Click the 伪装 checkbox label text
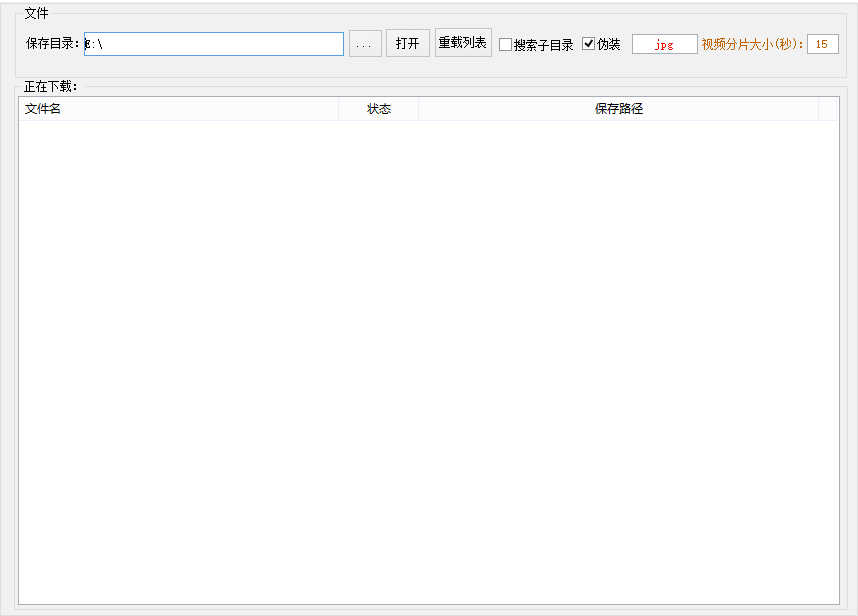This screenshot has width=858, height=616. coord(609,45)
